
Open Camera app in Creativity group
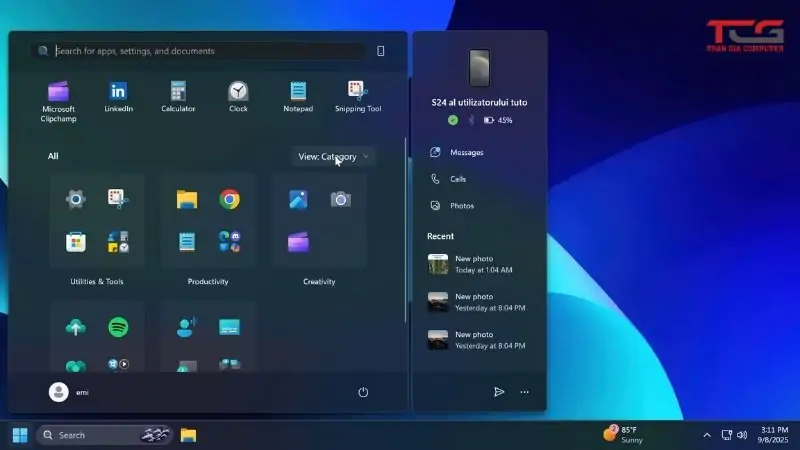pyautogui.click(x=340, y=199)
